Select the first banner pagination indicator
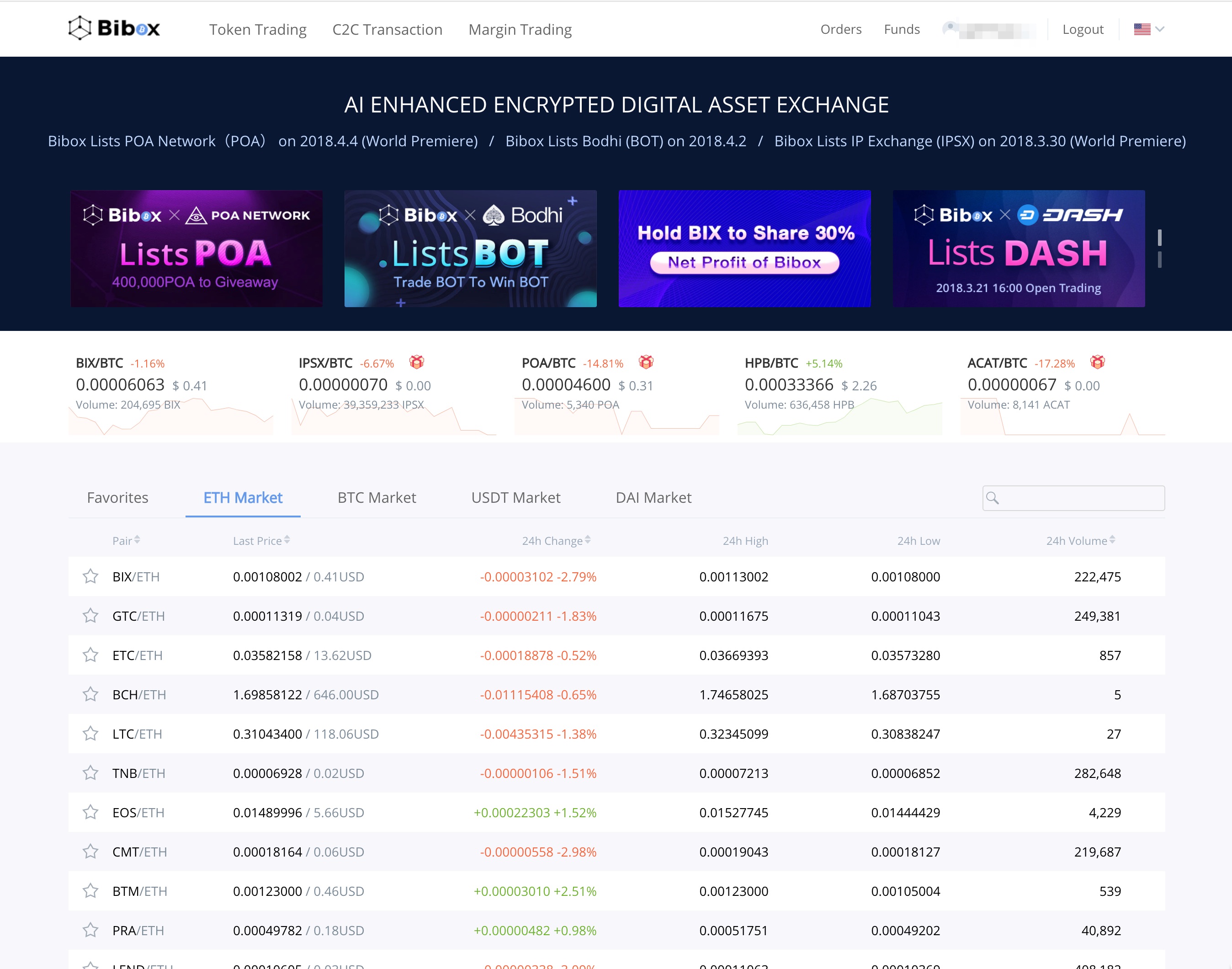 point(1159,238)
